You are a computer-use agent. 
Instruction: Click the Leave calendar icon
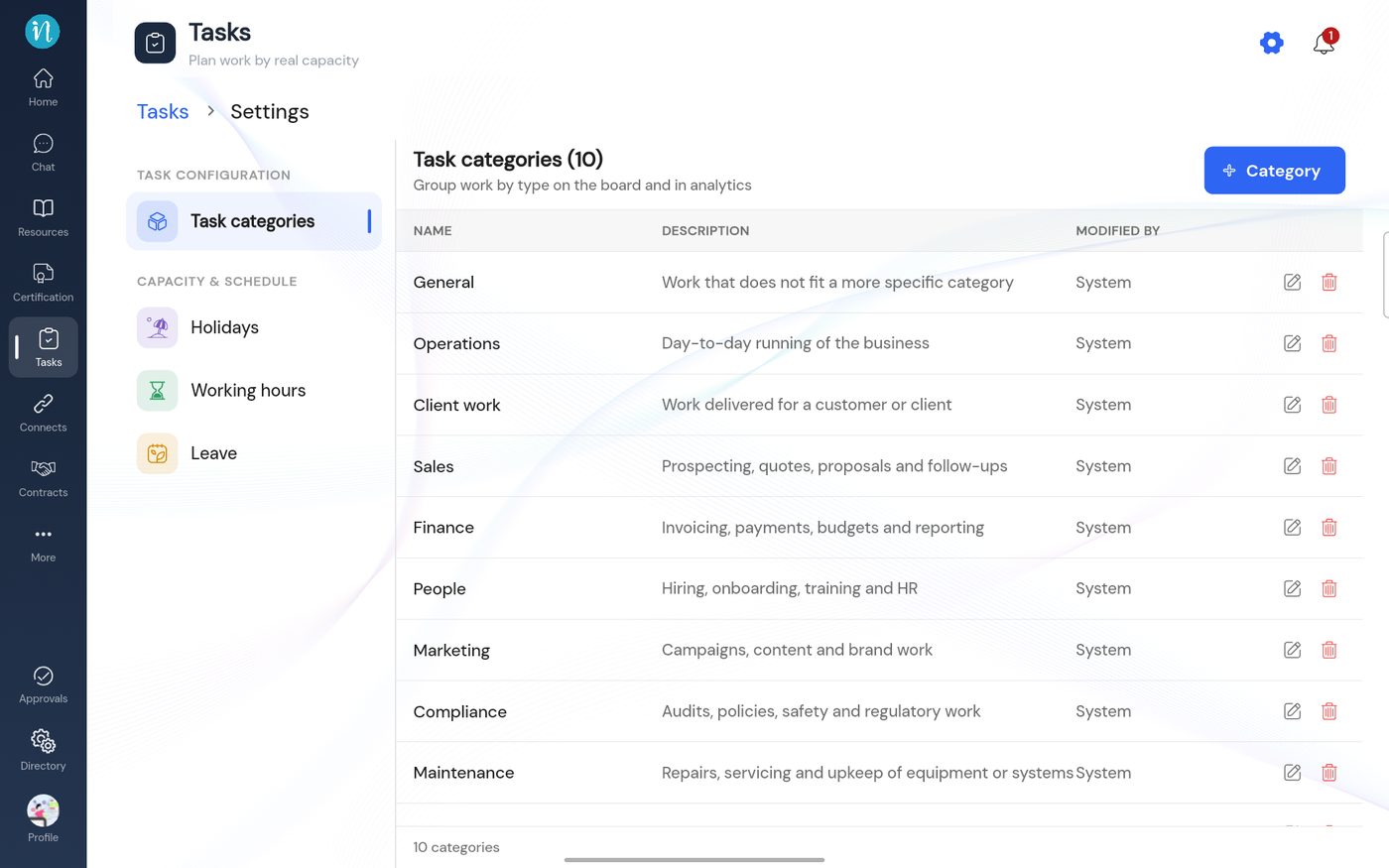tap(157, 453)
